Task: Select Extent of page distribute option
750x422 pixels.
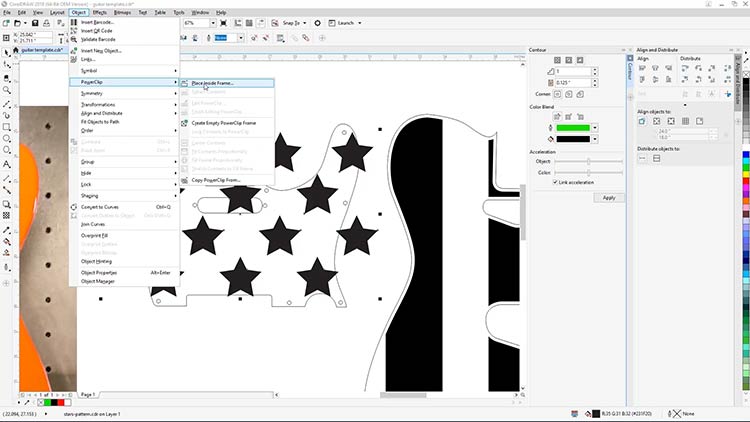Action: pyautogui.click(x=657, y=158)
